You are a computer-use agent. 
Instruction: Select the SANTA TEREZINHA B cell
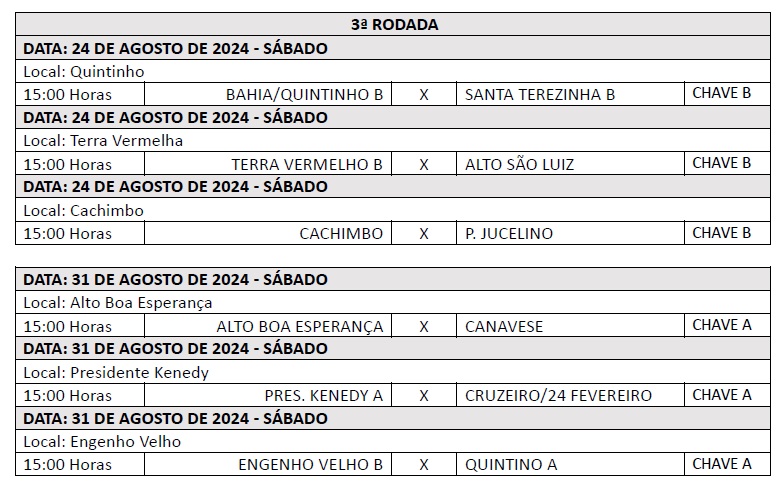point(570,94)
